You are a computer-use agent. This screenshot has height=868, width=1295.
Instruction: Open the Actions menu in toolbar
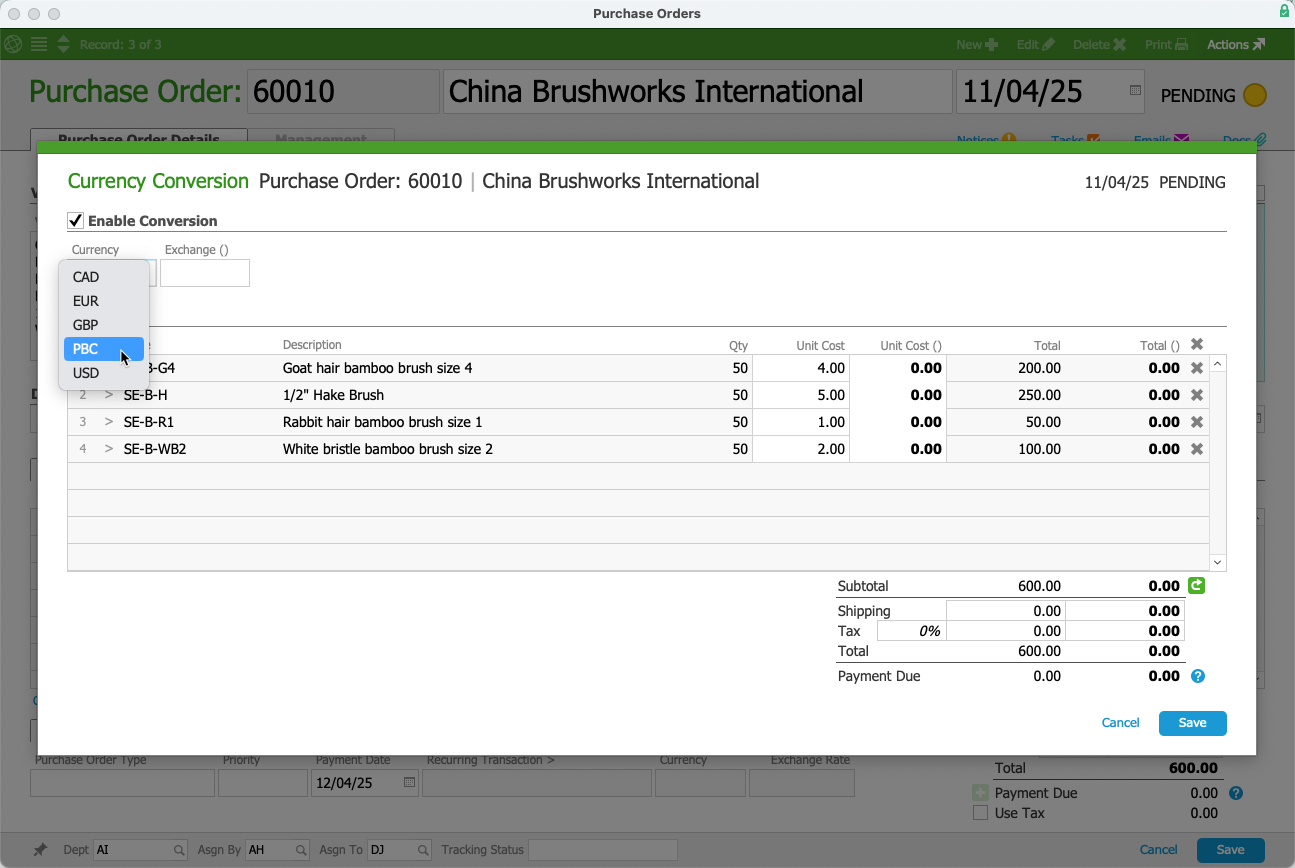tap(1236, 44)
